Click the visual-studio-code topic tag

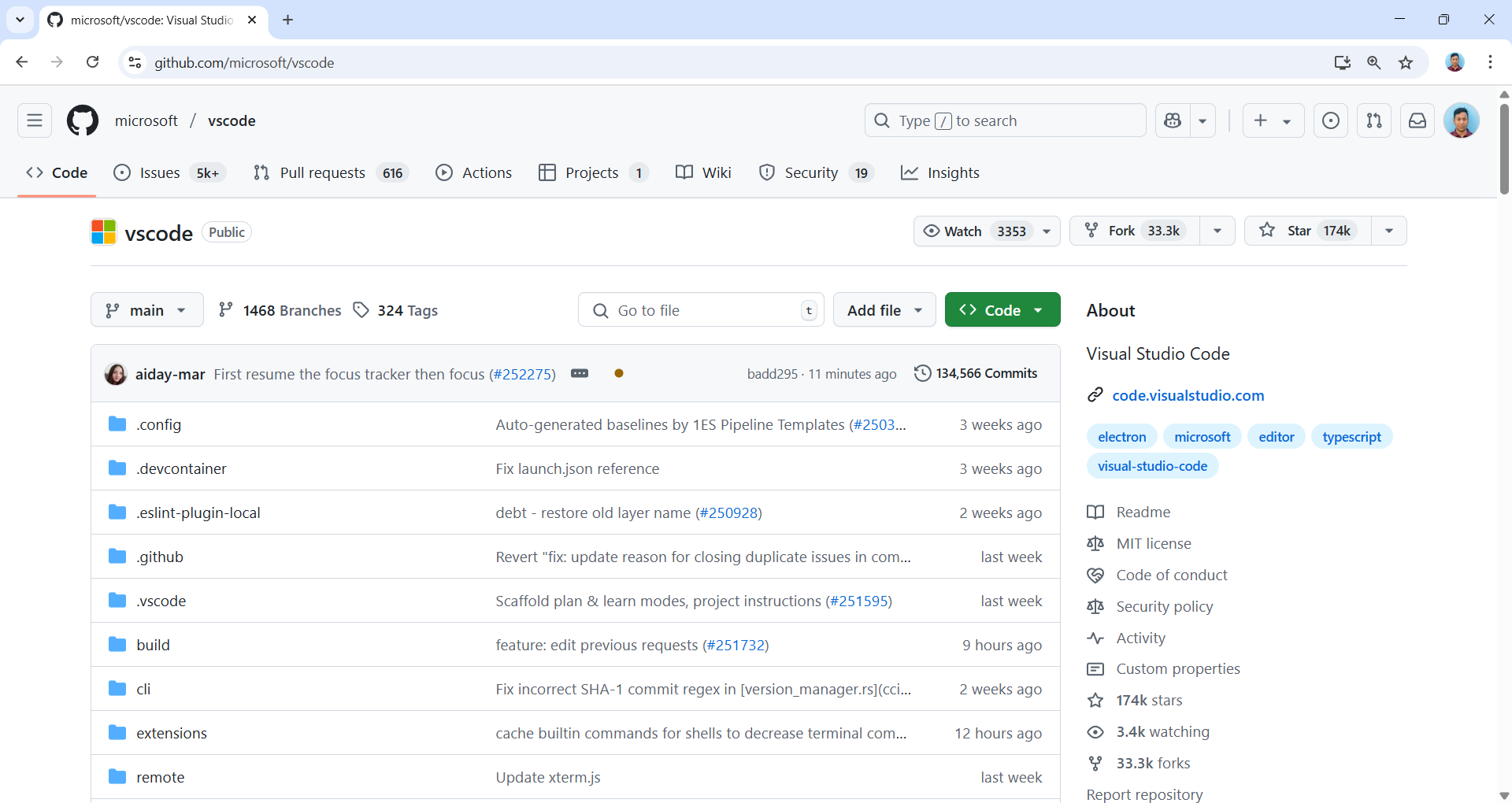1153,466
